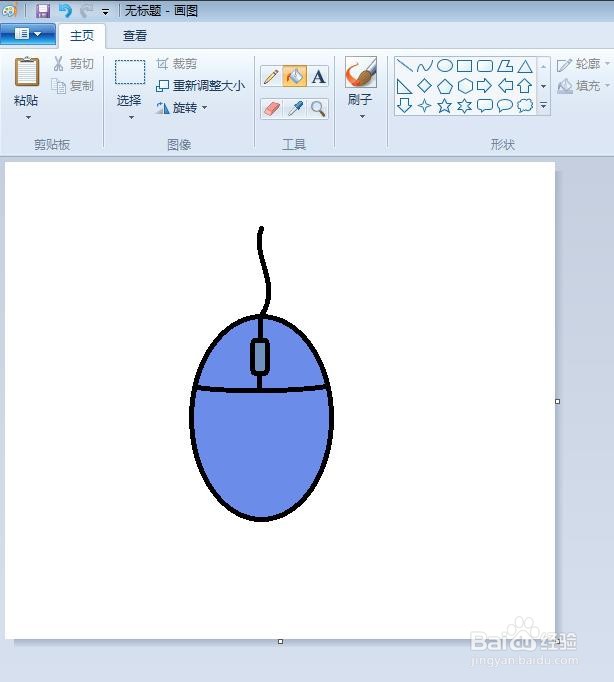This screenshot has width=614, height=682.
Task: Expand the 粘贴 dropdown arrow
Action: point(28,117)
